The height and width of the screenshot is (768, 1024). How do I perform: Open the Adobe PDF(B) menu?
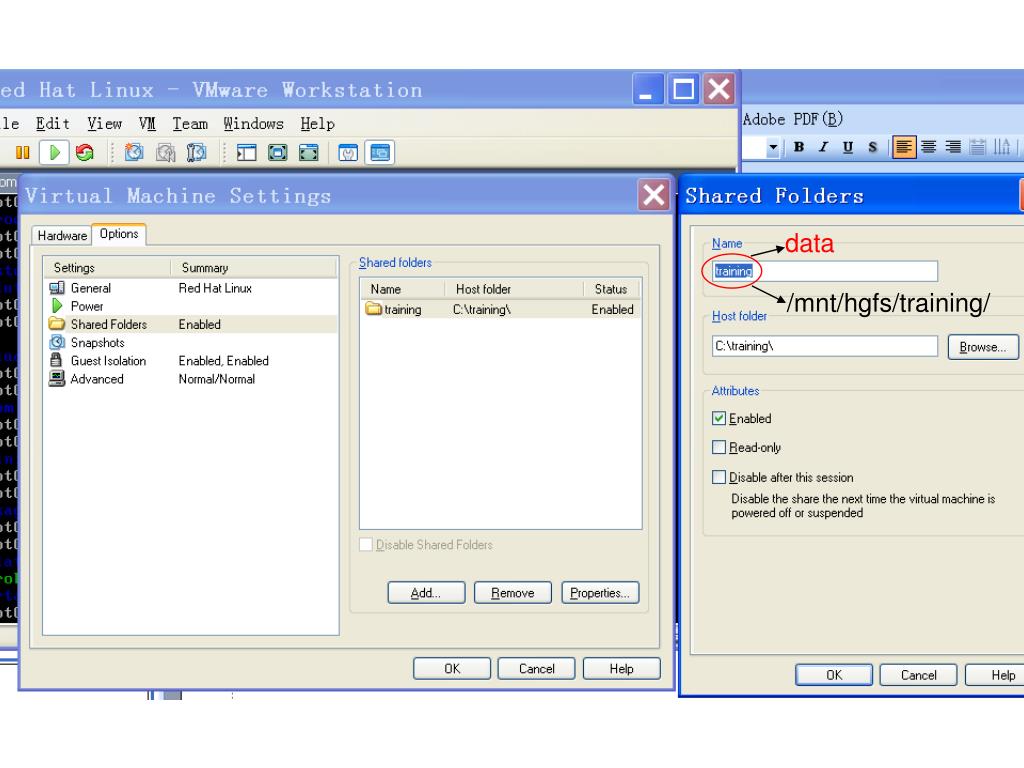[x=793, y=120]
